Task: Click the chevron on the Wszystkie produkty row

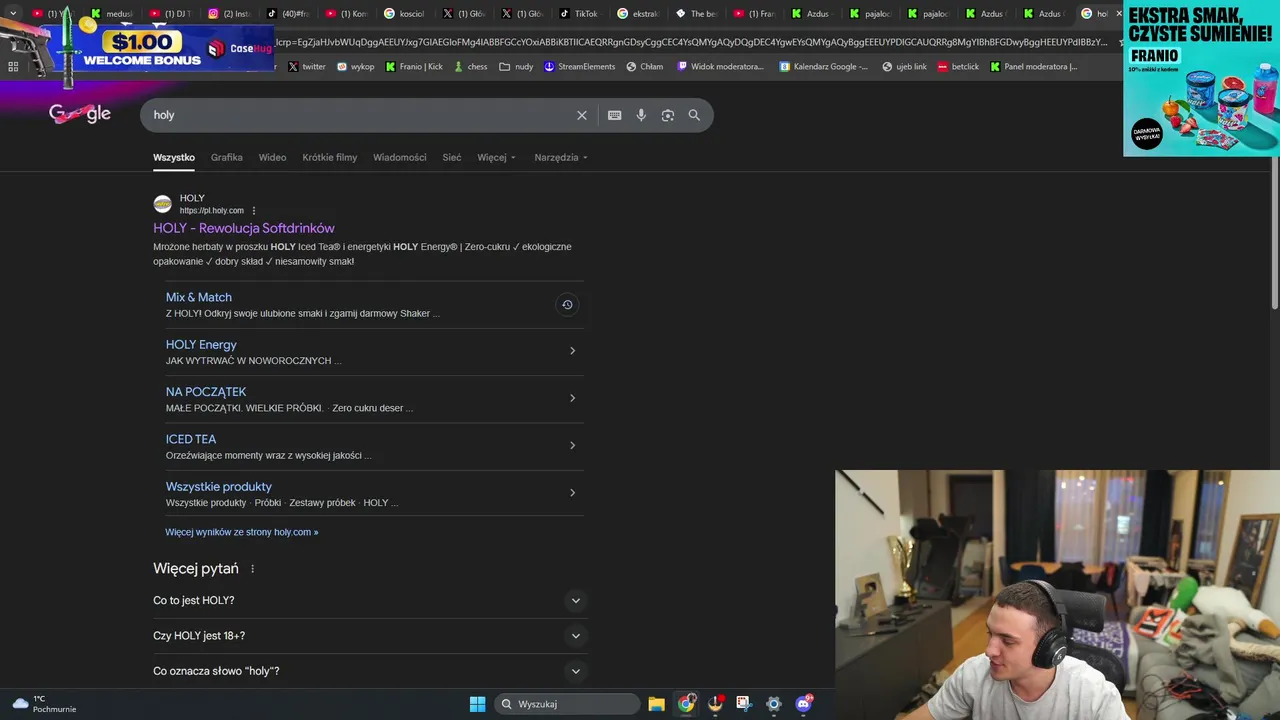Action: (572, 492)
